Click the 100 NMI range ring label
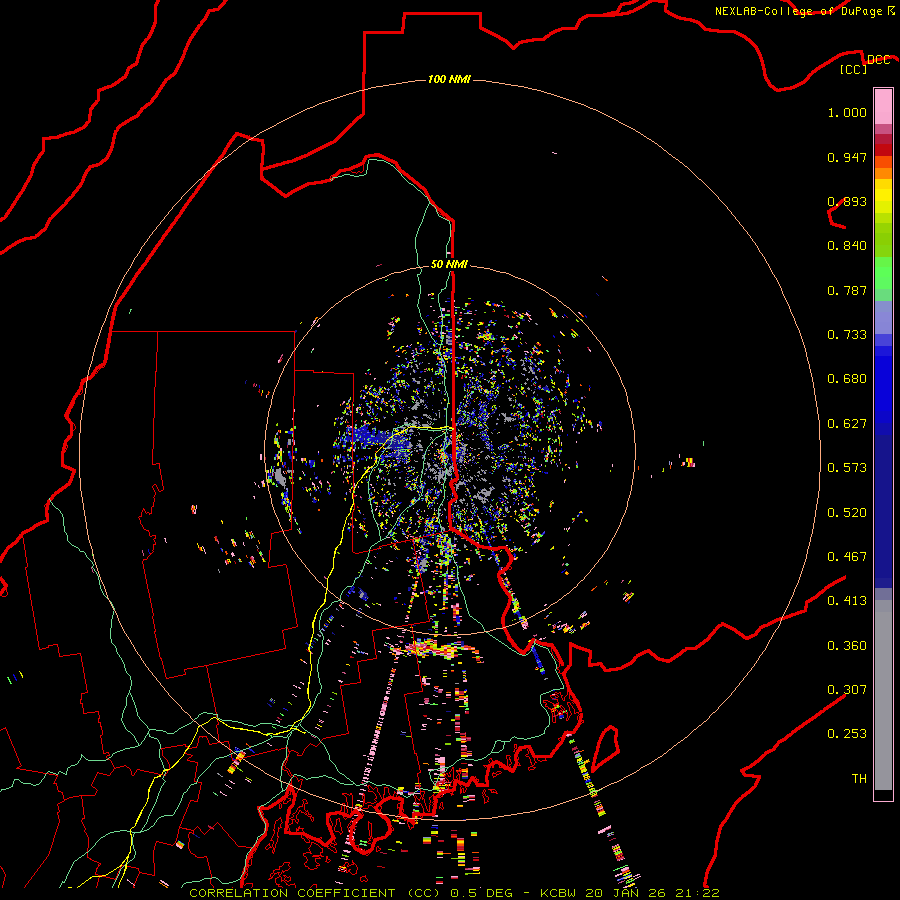 coord(449,79)
